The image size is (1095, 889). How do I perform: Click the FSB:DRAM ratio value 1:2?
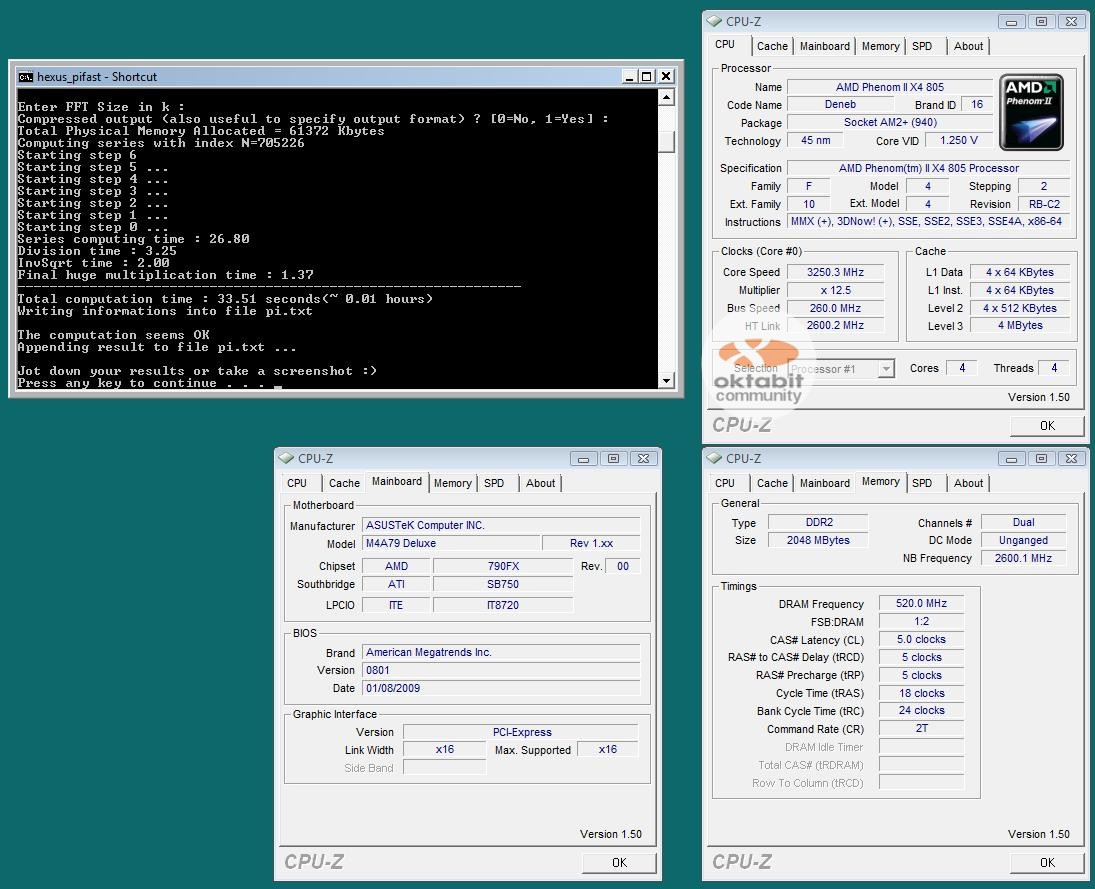click(x=921, y=622)
